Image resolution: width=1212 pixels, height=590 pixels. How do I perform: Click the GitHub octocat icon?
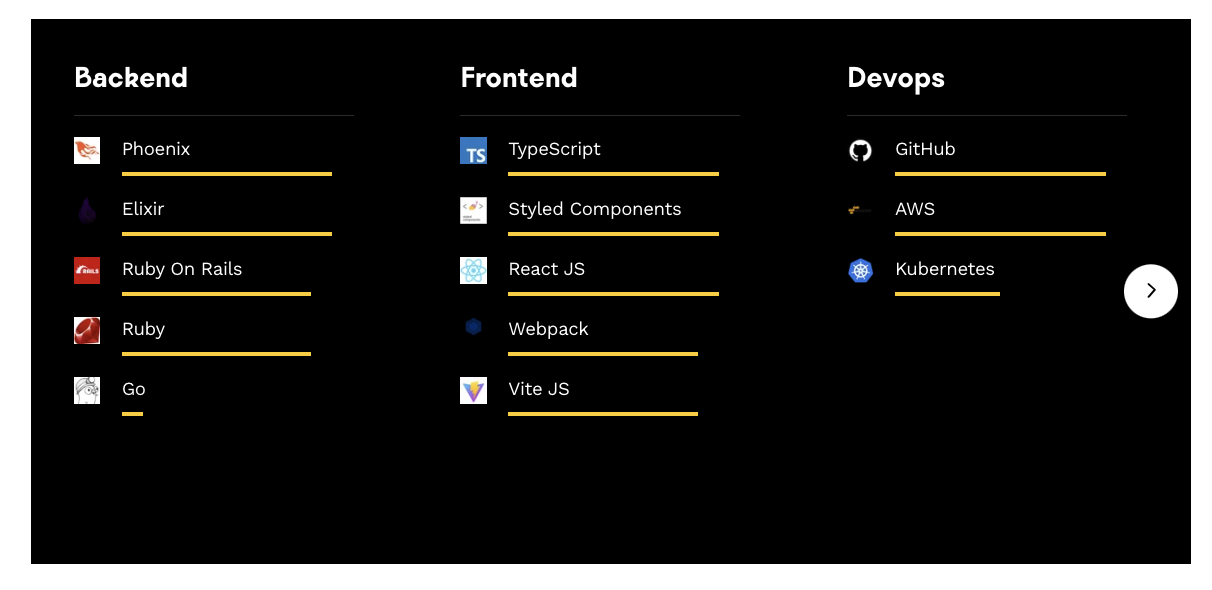point(860,151)
